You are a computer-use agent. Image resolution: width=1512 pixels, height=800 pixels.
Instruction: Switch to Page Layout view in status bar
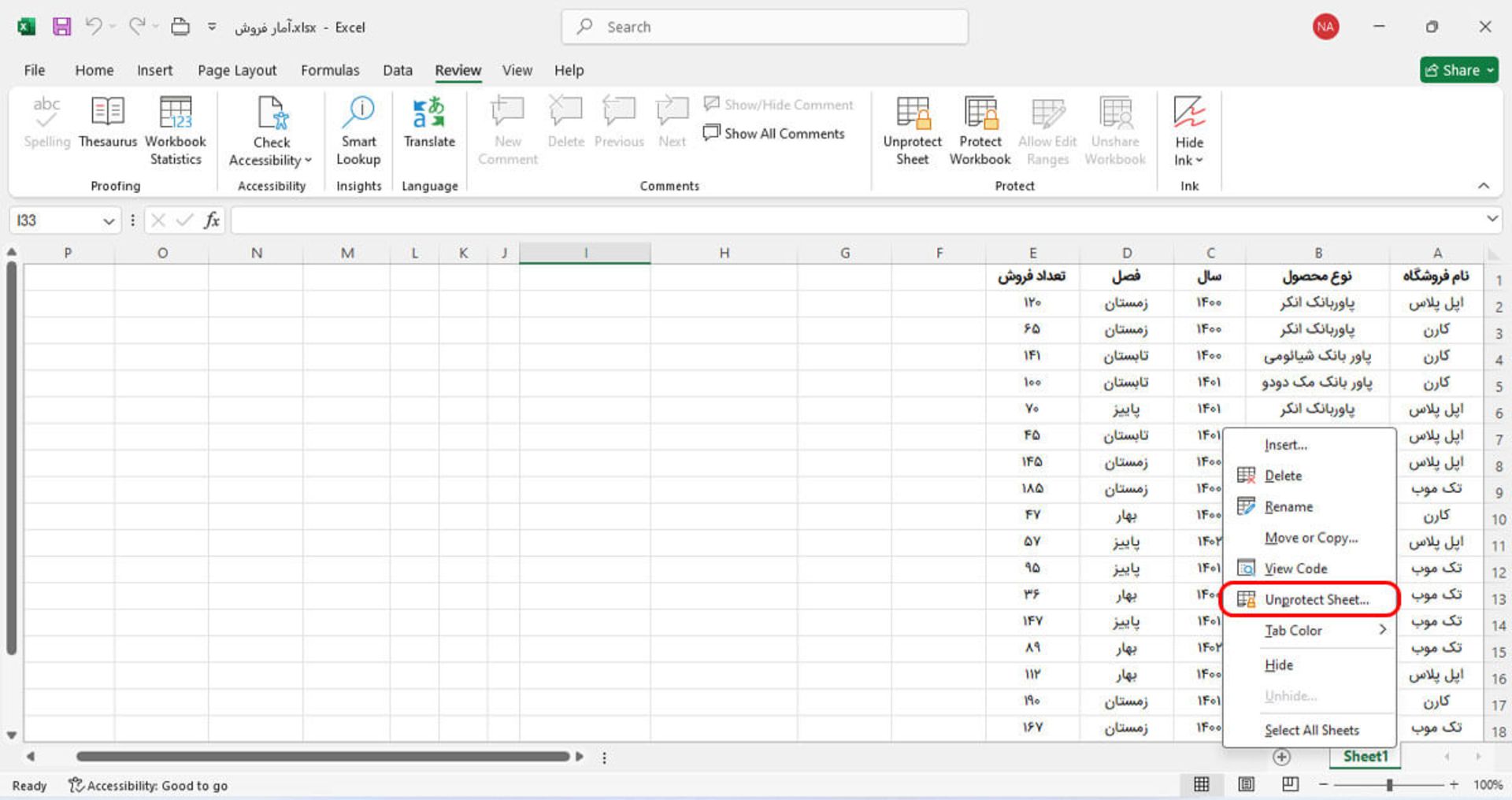click(1246, 784)
